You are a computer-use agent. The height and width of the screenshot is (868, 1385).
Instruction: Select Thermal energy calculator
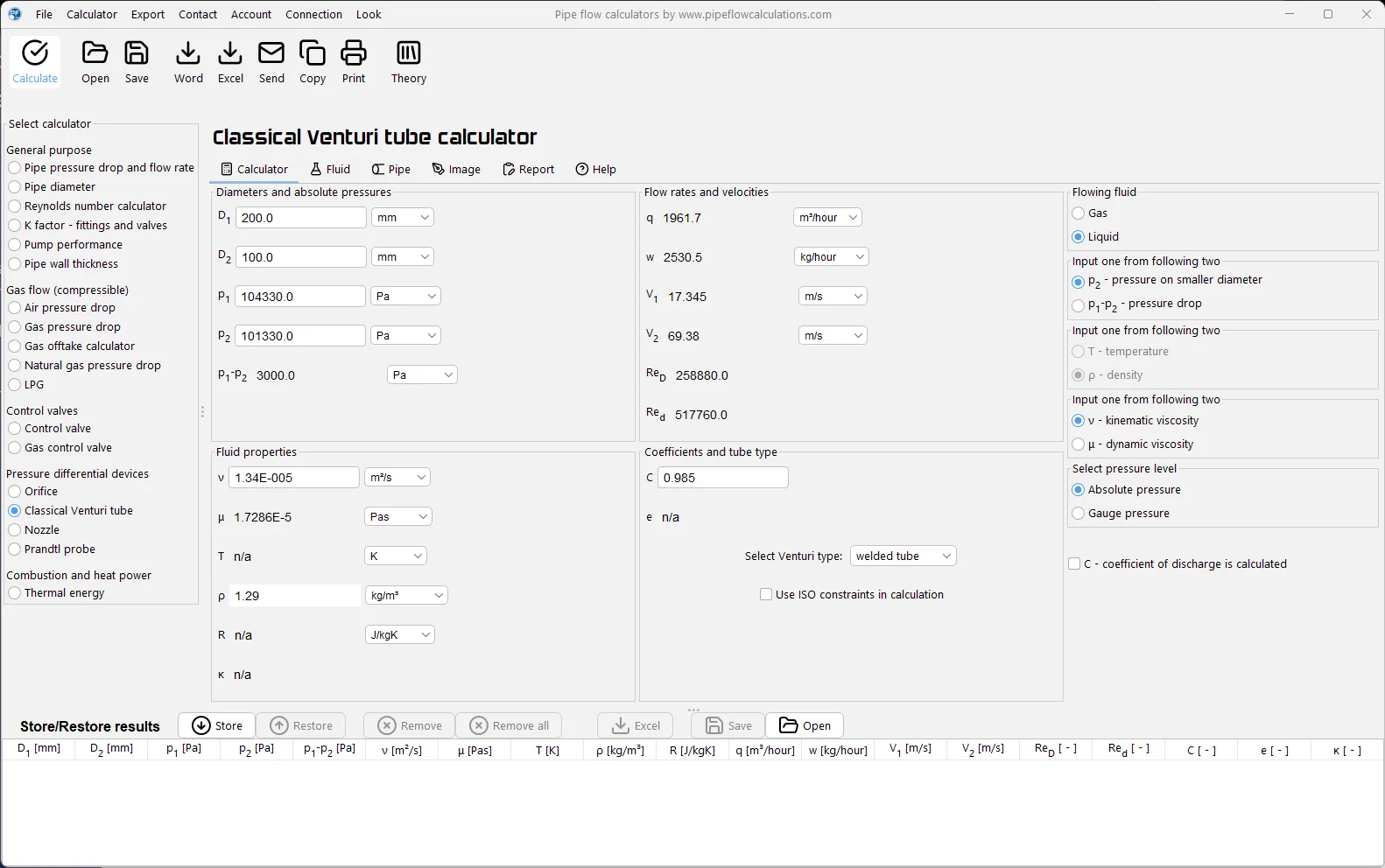57,593
